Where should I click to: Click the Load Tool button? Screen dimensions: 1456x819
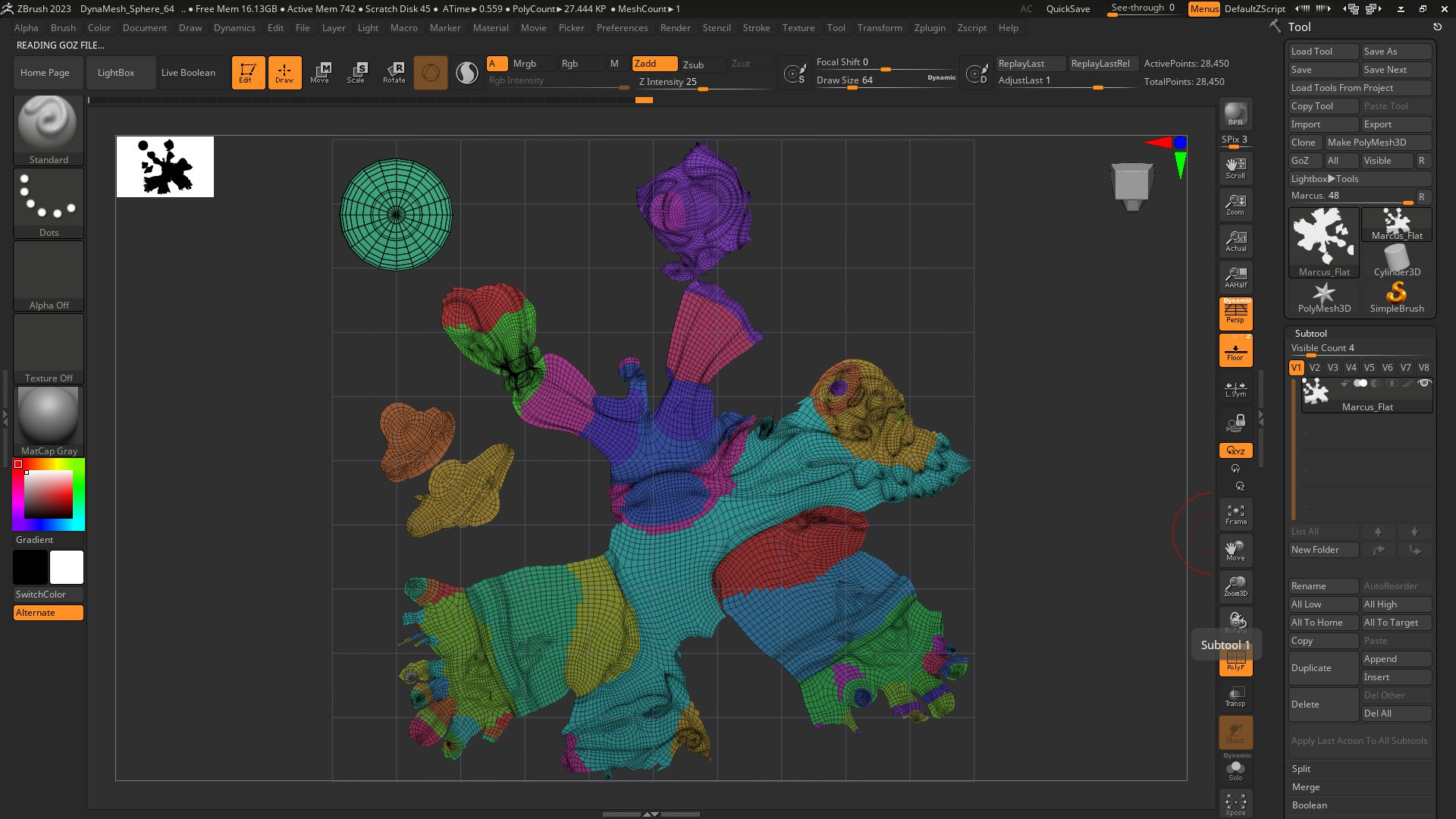1323,52
